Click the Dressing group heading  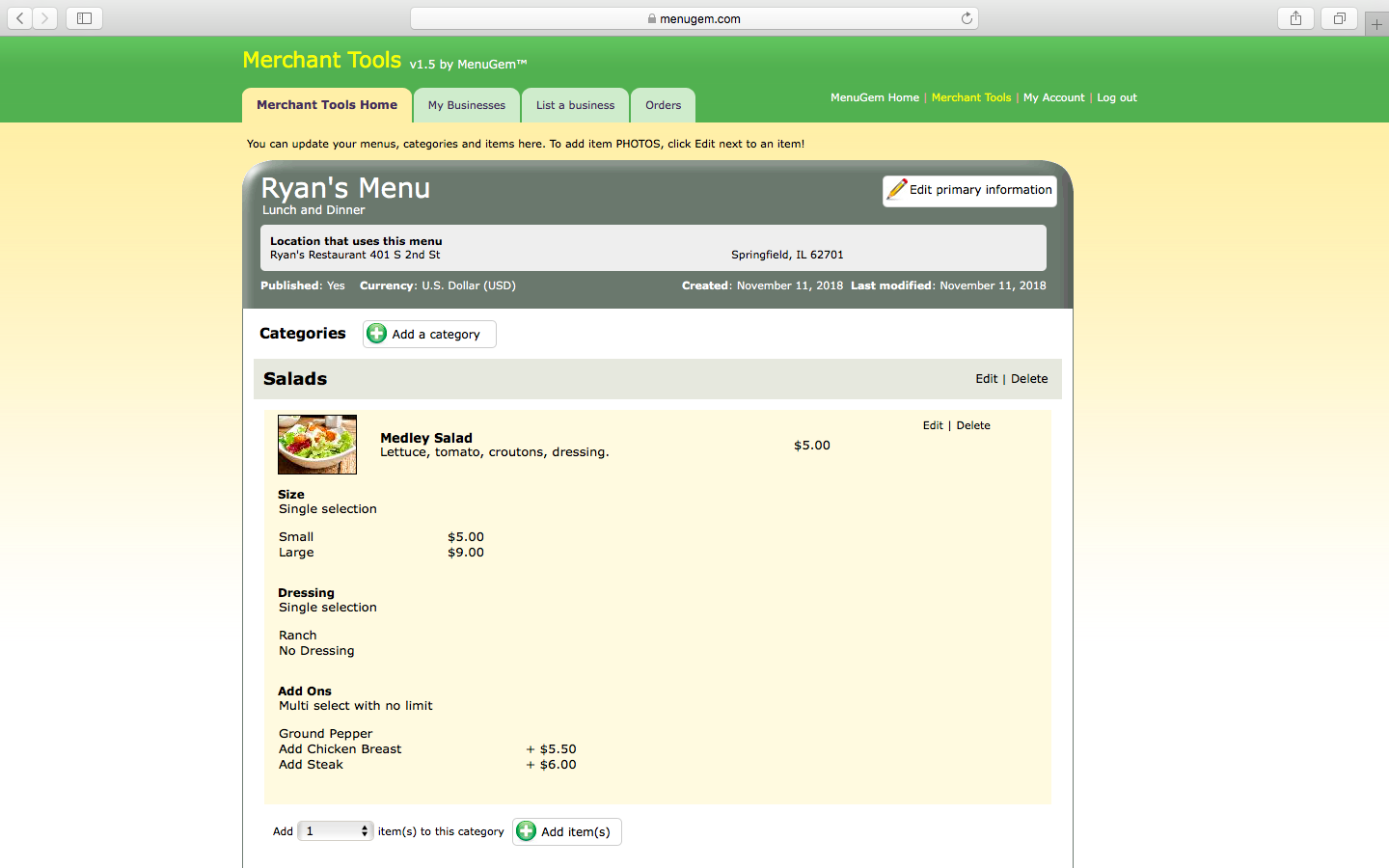pyautogui.click(x=306, y=593)
